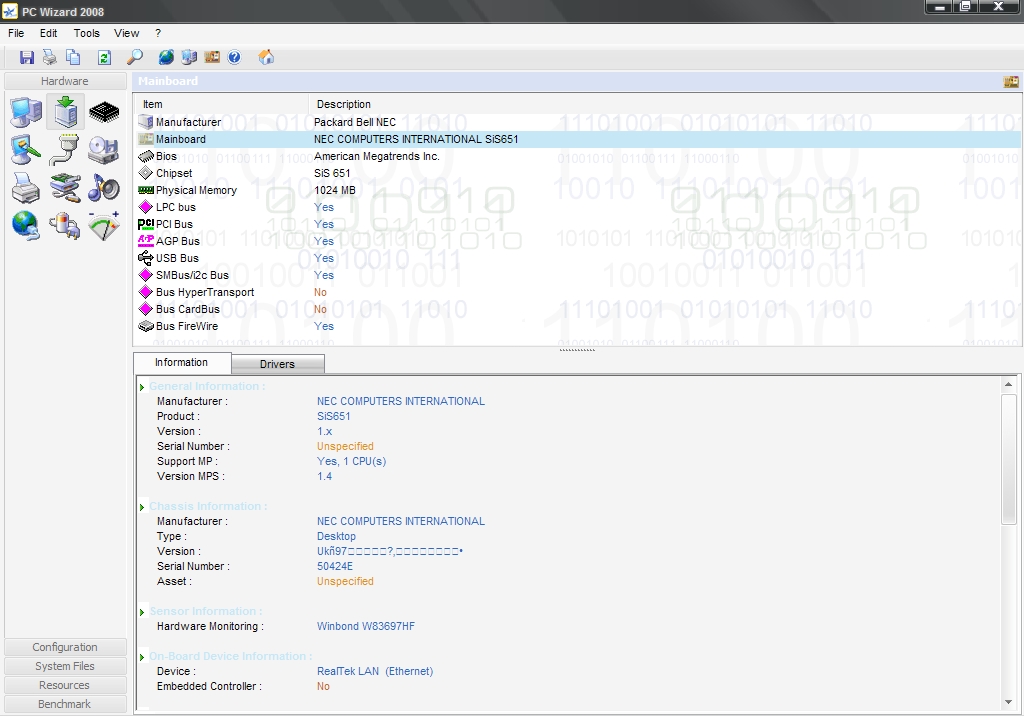The height and width of the screenshot is (716, 1024).
Task: Switch to the Drivers tab
Action: pyautogui.click(x=278, y=364)
